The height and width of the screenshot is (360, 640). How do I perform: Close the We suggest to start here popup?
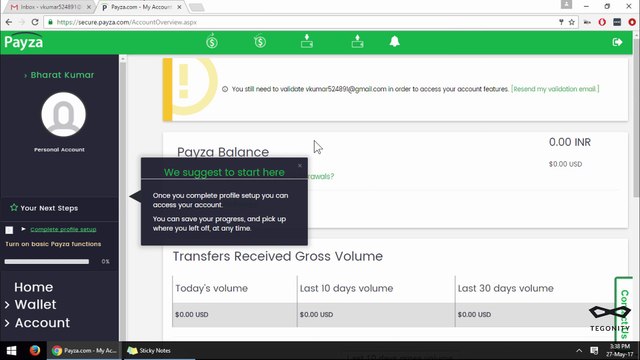click(300, 165)
